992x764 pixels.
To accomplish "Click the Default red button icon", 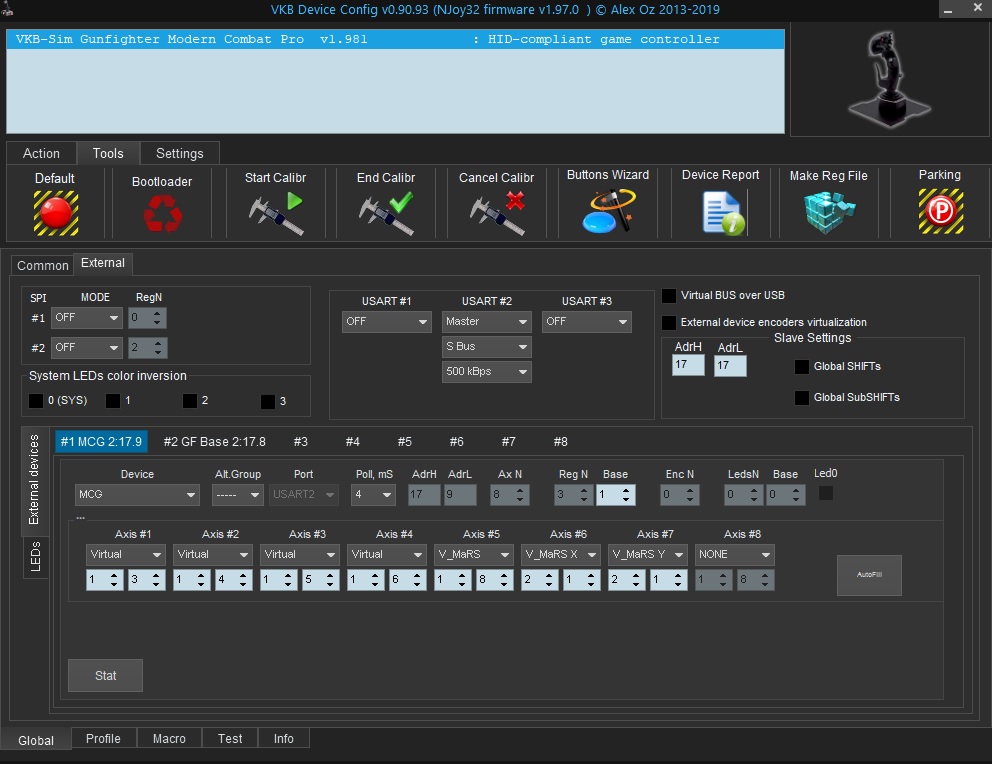I will [55, 212].
